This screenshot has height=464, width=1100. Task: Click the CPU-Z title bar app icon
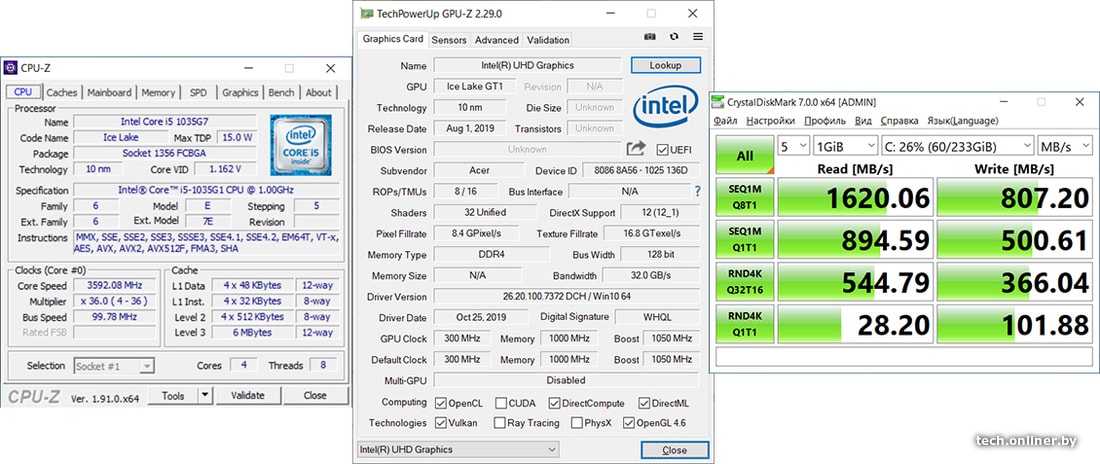[11, 68]
